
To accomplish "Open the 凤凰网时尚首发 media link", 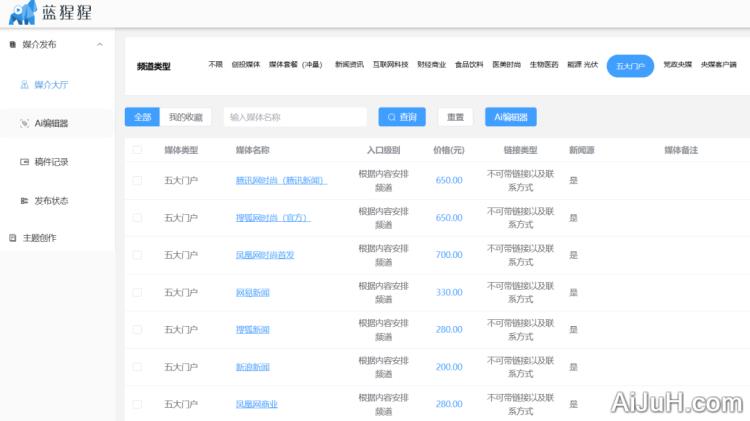I will (265, 255).
